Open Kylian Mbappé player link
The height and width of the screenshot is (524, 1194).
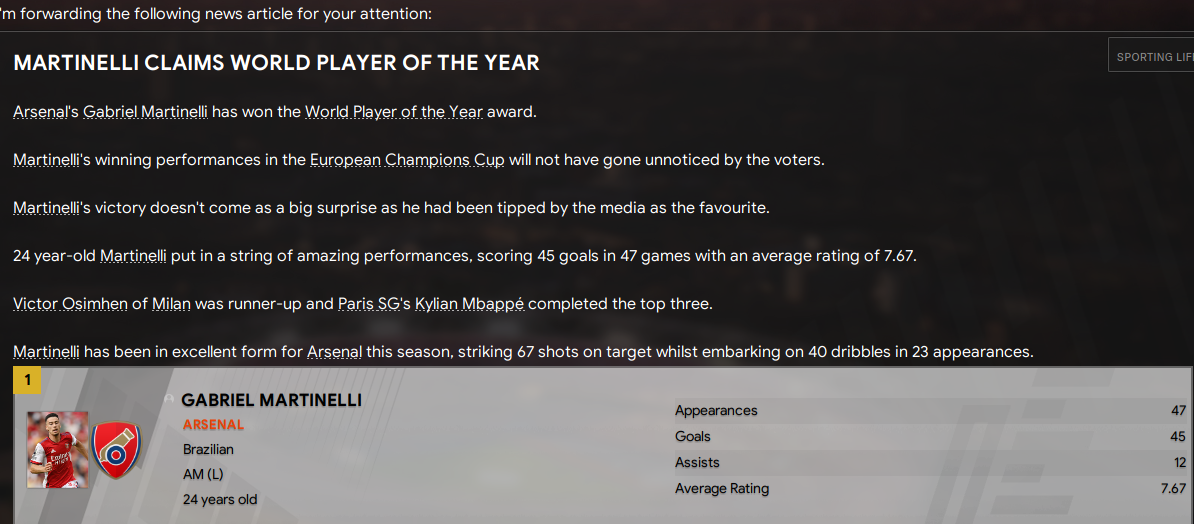(470, 304)
